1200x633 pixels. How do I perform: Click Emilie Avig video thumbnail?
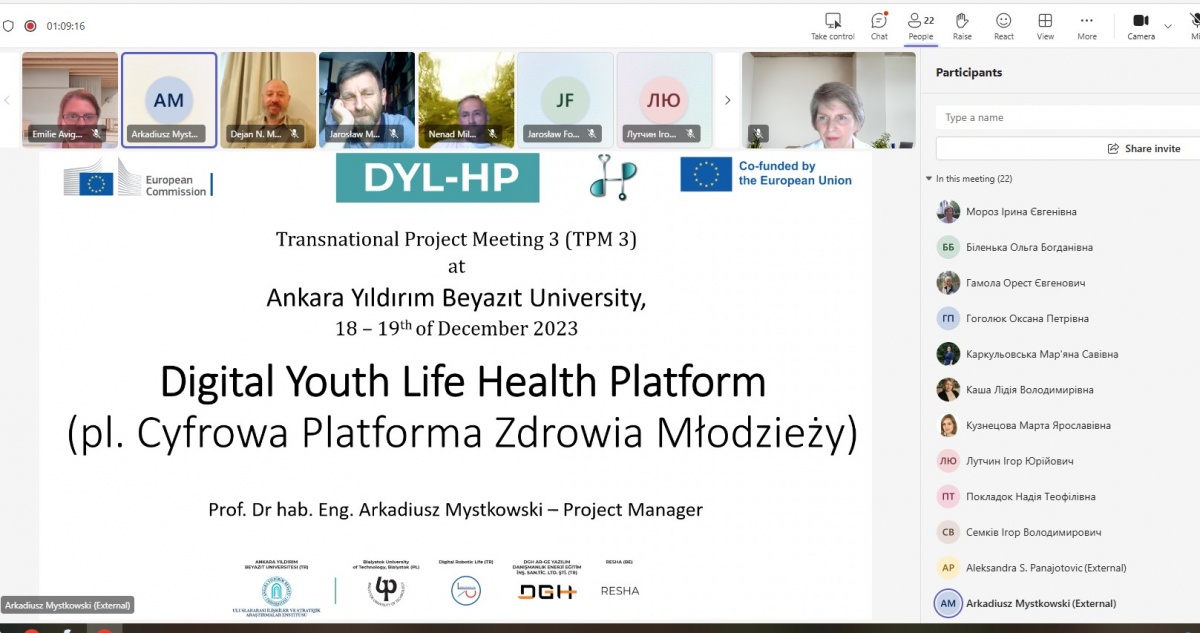tap(69, 100)
